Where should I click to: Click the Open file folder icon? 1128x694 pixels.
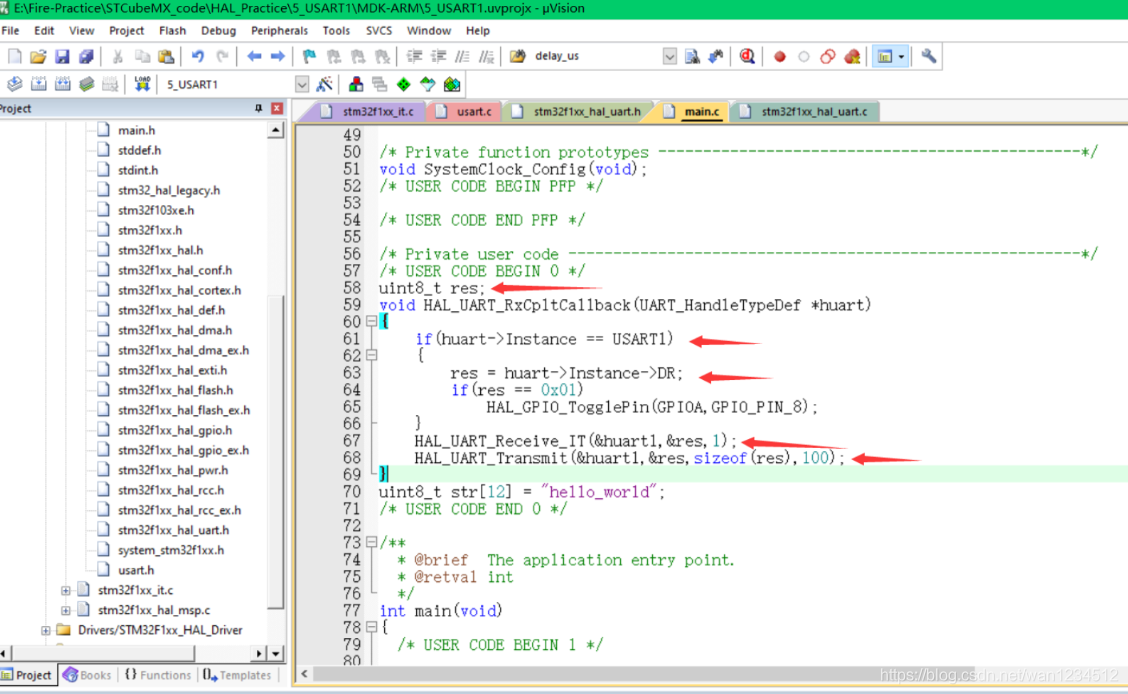coord(38,57)
